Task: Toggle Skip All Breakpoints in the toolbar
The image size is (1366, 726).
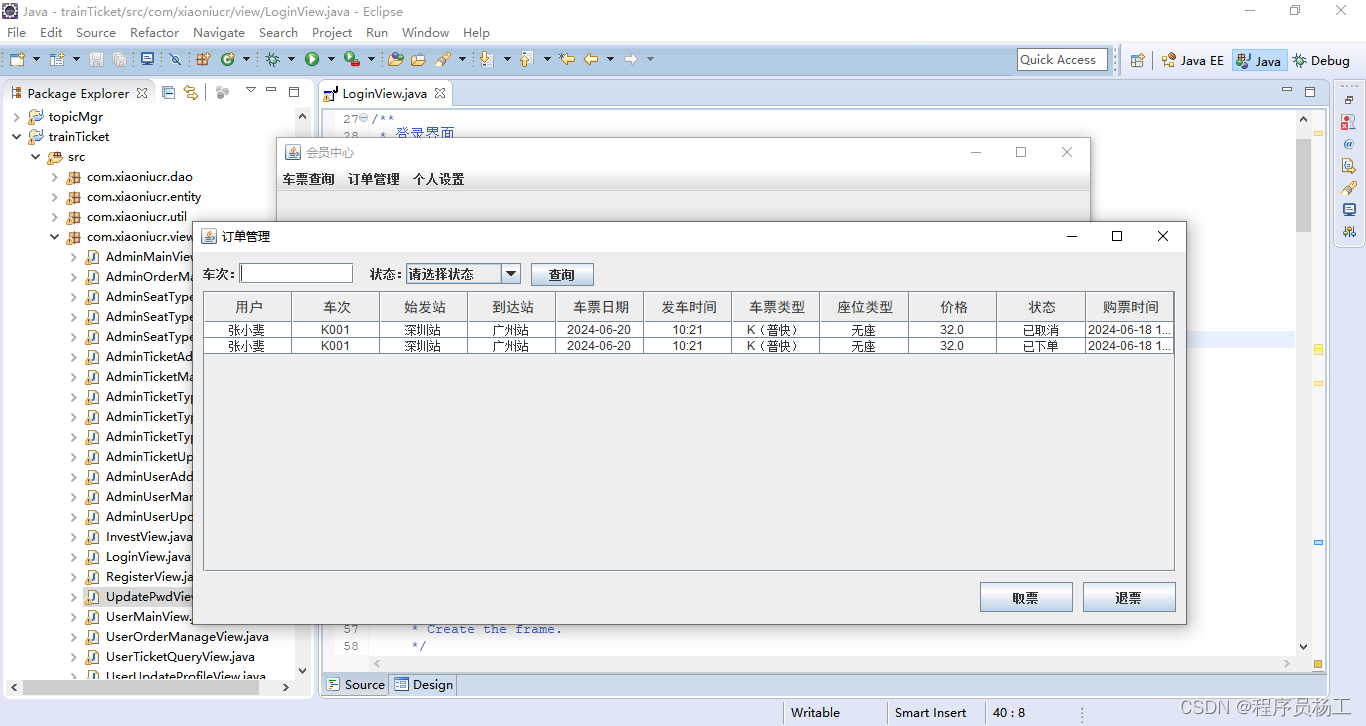Action: [x=175, y=59]
